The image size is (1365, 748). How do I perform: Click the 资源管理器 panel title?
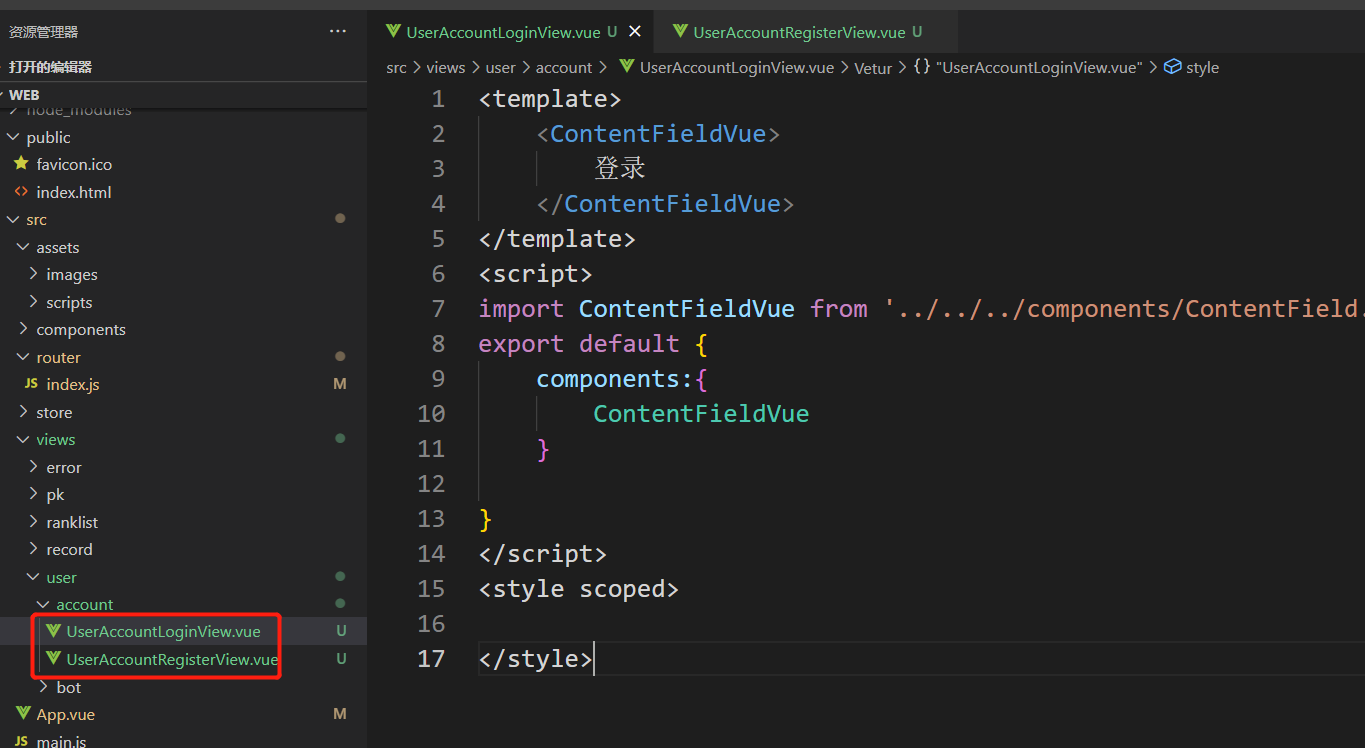(x=43, y=32)
